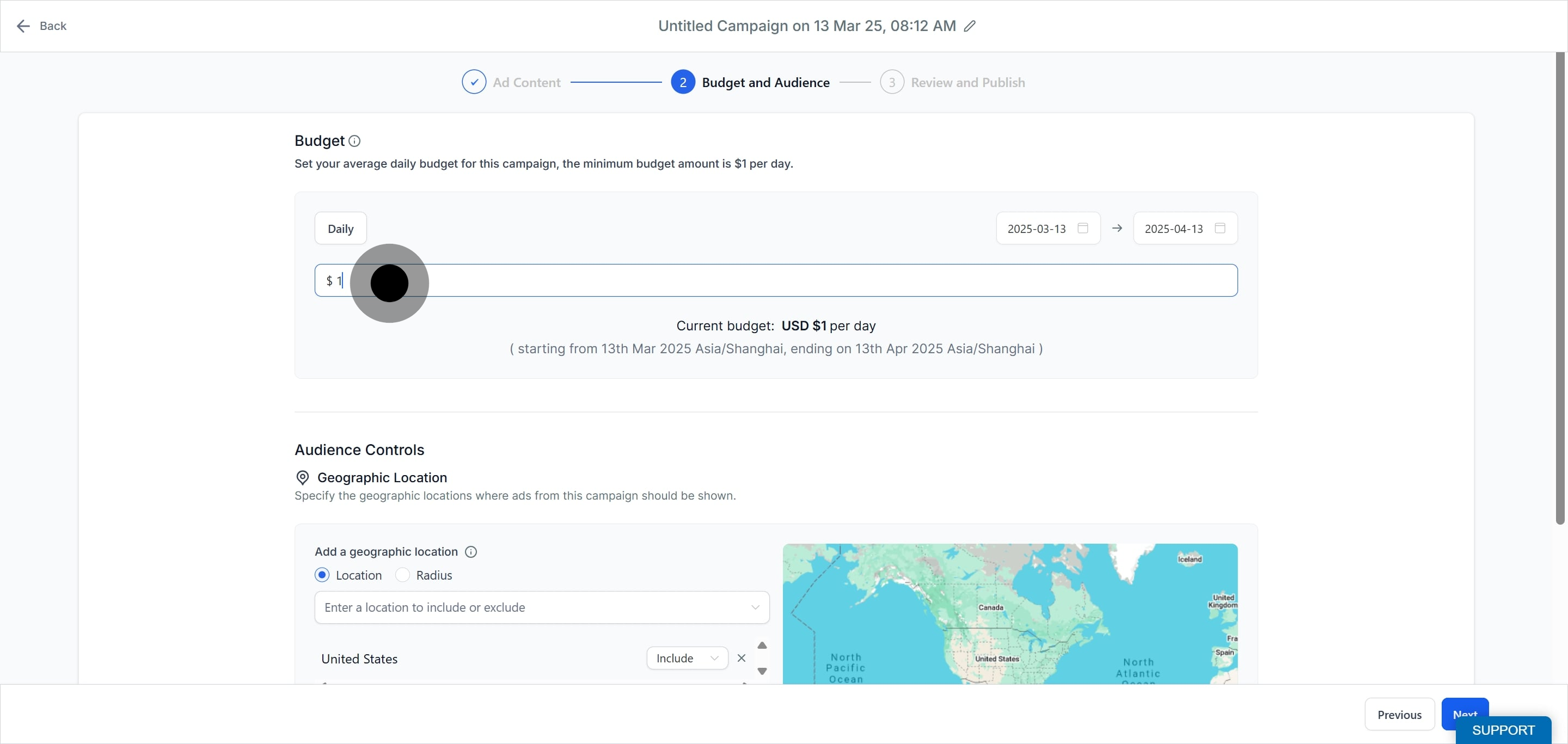Viewport: 1568px width, 744px height.
Task: Click the up arrow in location list
Action: tap(762, 645)
